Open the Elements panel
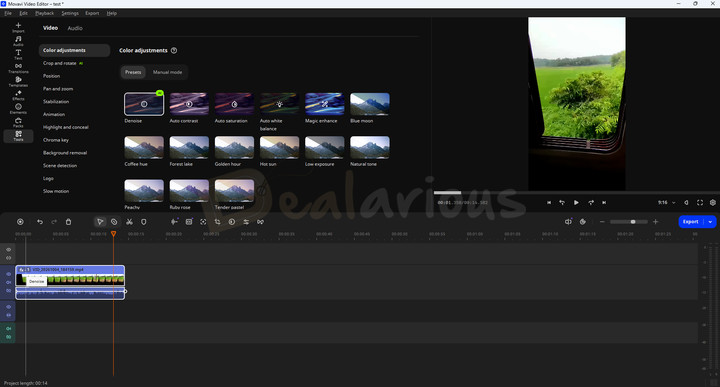Image resolution: width=720 pixels, height=387 pixels. [x=18, y=108]
